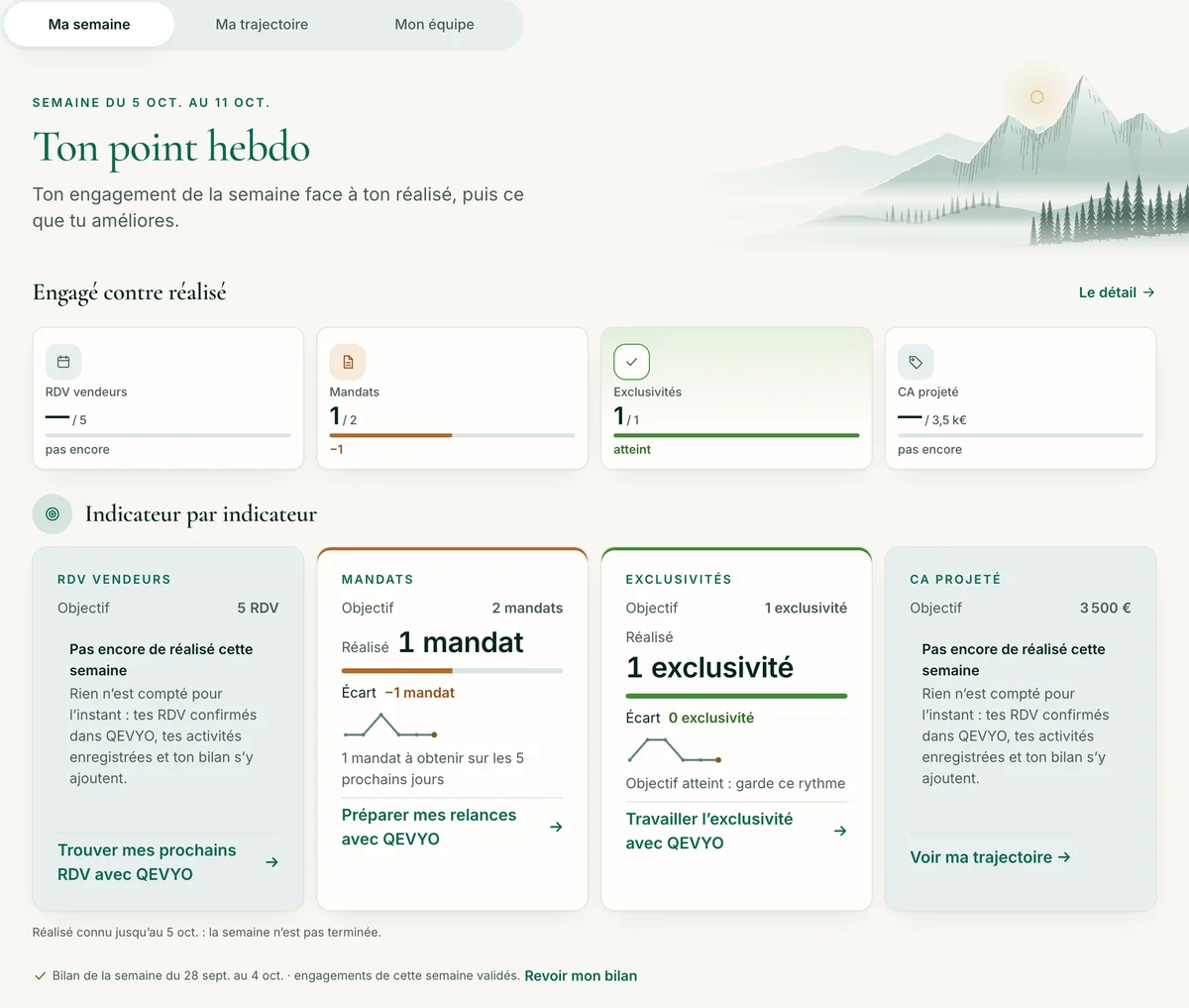The image size is (1189, 1008).
Task: Click the '2 mandats' objective value
Action: (x=527, y=608)
